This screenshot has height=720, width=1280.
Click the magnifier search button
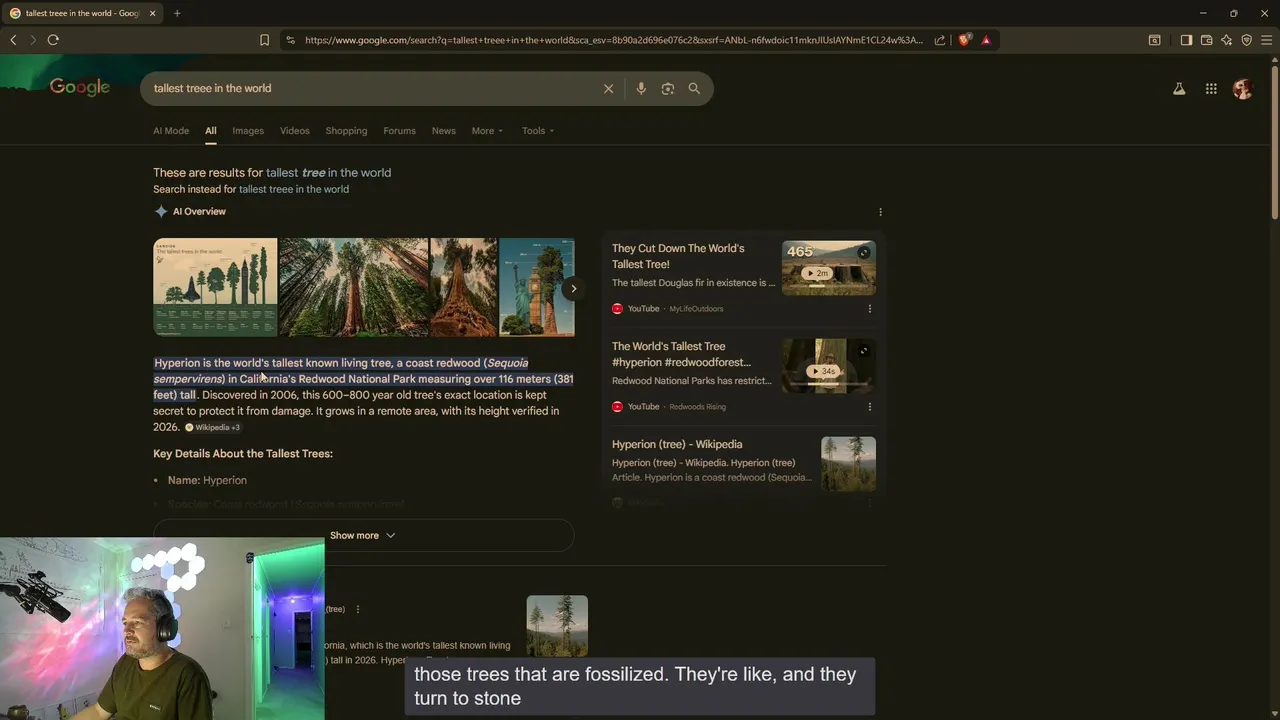click(x=694, y=88)
